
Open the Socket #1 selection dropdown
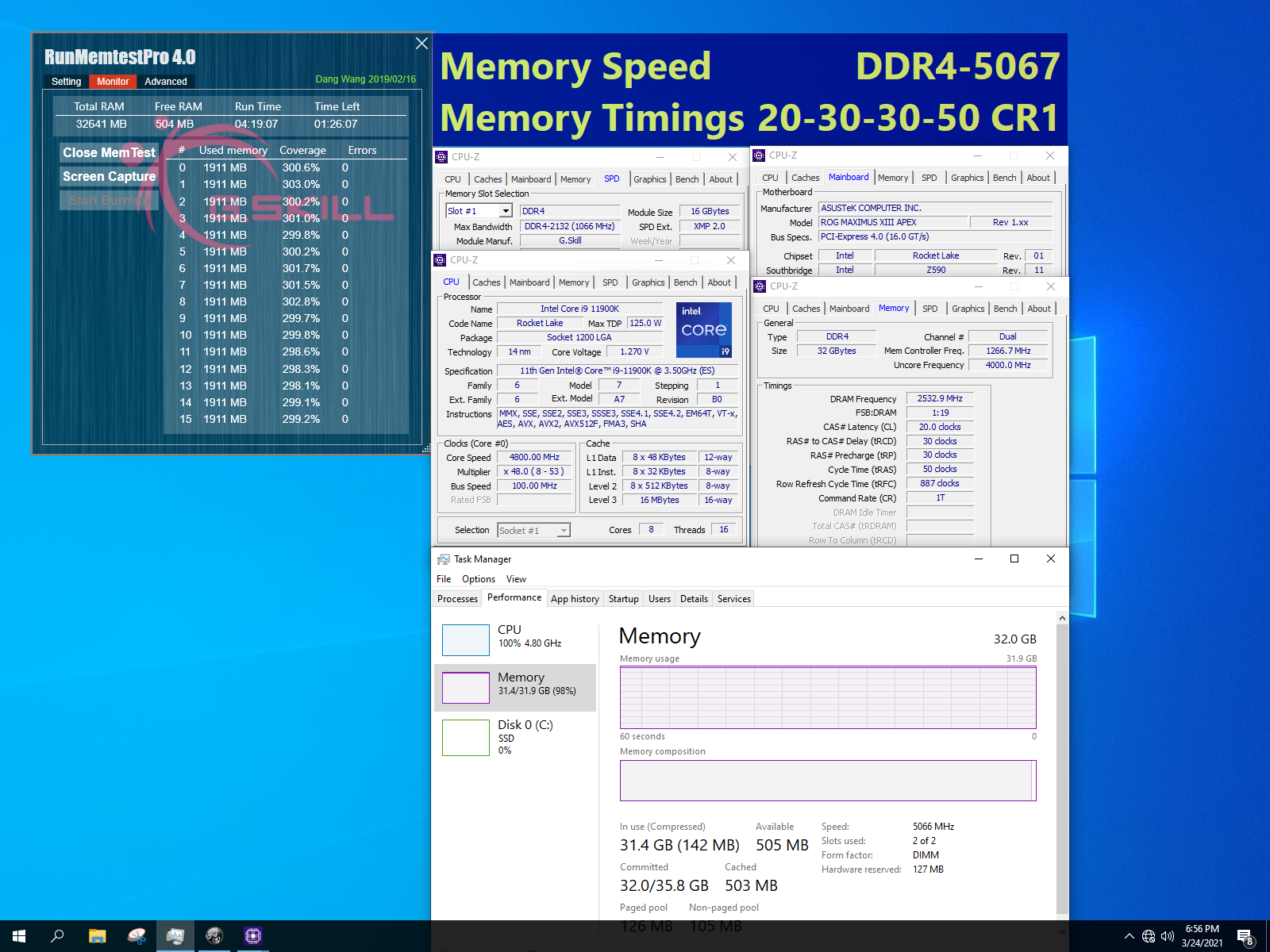(x=562, y=529)
